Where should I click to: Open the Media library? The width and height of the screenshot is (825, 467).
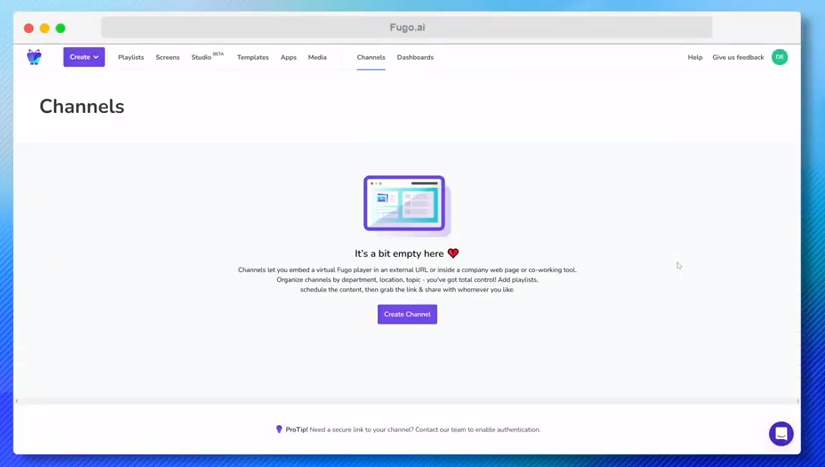click(317, 57)
